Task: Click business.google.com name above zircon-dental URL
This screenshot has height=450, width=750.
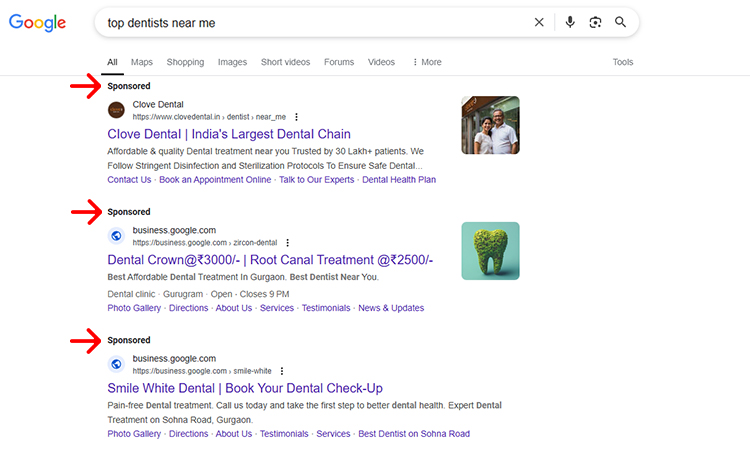Action: coord(174,230)
